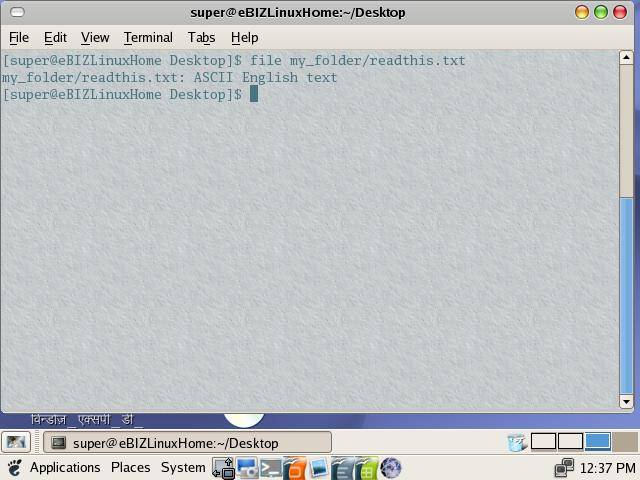The image size is (640, 480).
Task: Click the terminal scrollbar down arrow
Action: click(627, 401)
